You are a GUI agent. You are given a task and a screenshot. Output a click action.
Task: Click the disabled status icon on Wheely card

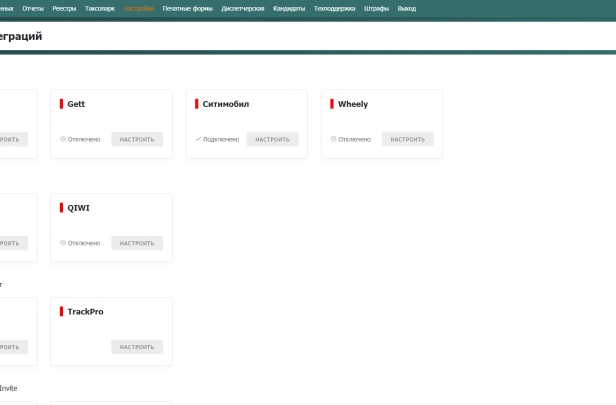click(334, 139)
